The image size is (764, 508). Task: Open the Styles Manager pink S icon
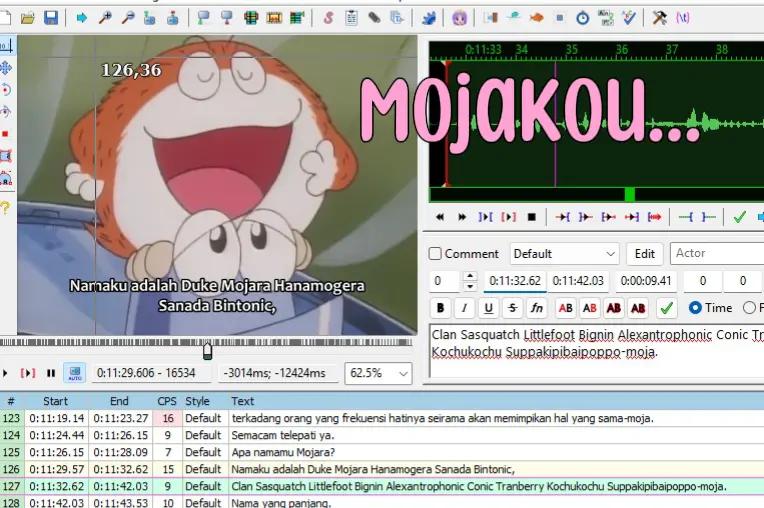(328, 19)
